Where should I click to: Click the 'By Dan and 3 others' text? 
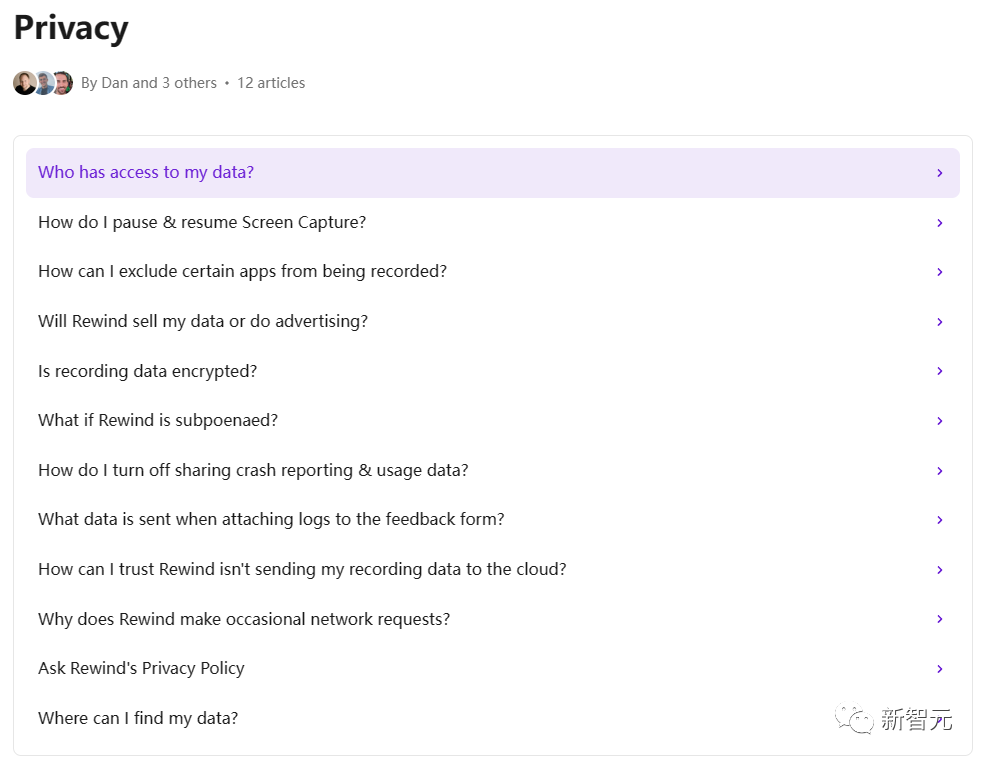149,83
